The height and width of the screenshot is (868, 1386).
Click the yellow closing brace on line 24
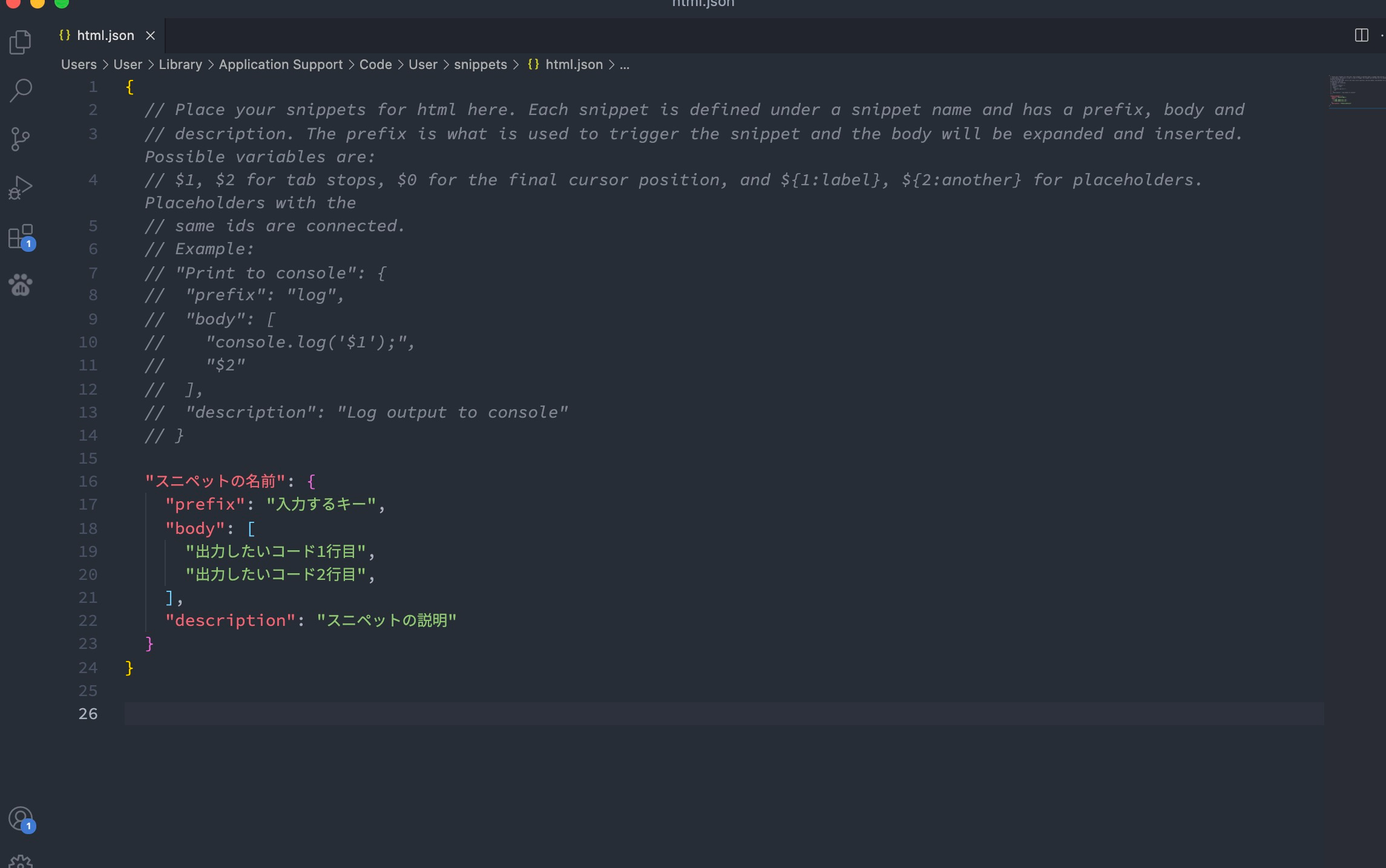tap(129, 668)
